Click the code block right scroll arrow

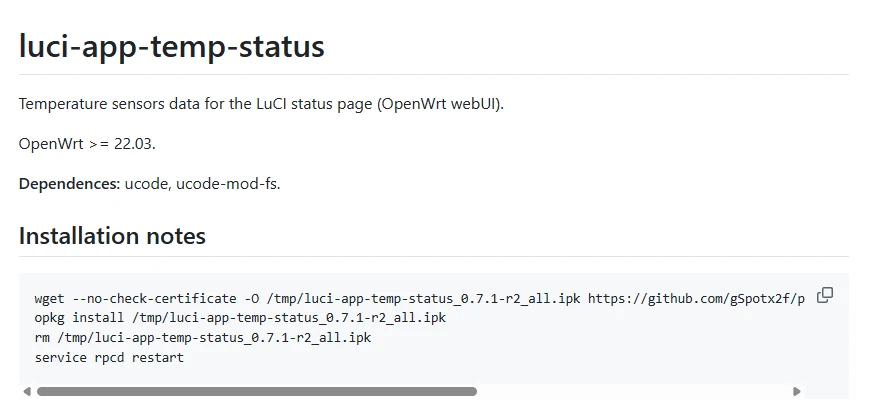pyautogui.click(x=796, y=392)
